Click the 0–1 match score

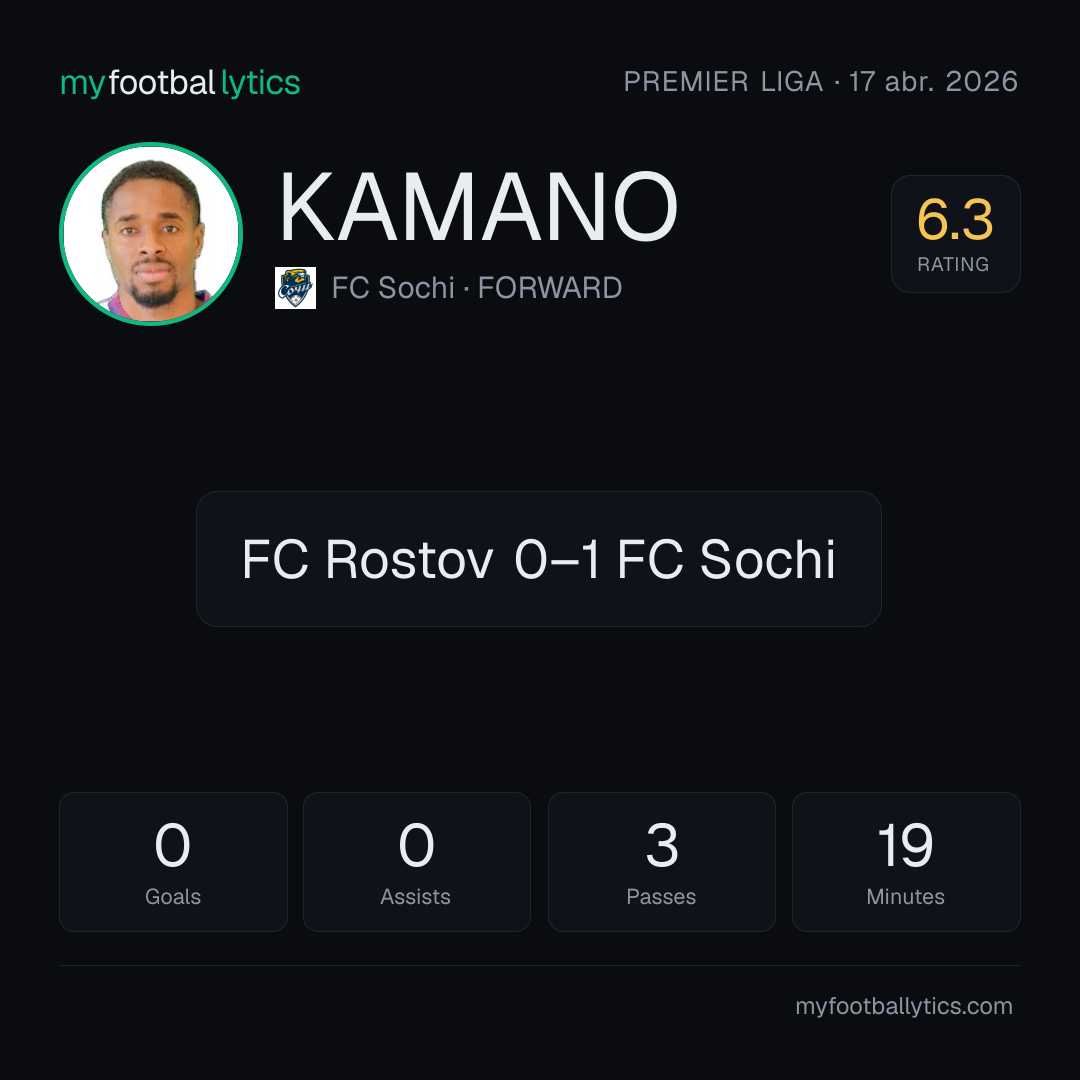558,559
